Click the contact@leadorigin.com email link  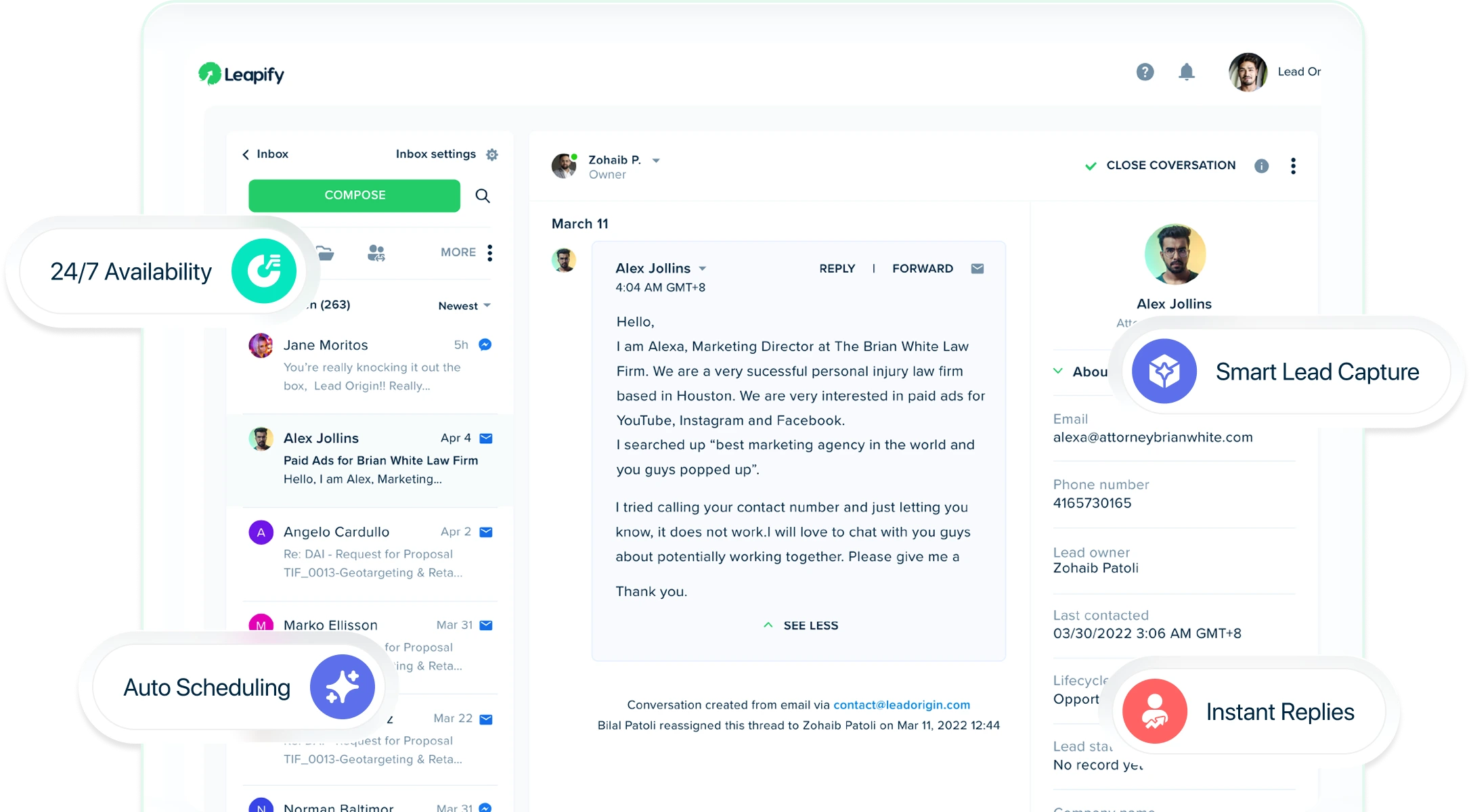[x=902, y=704]
